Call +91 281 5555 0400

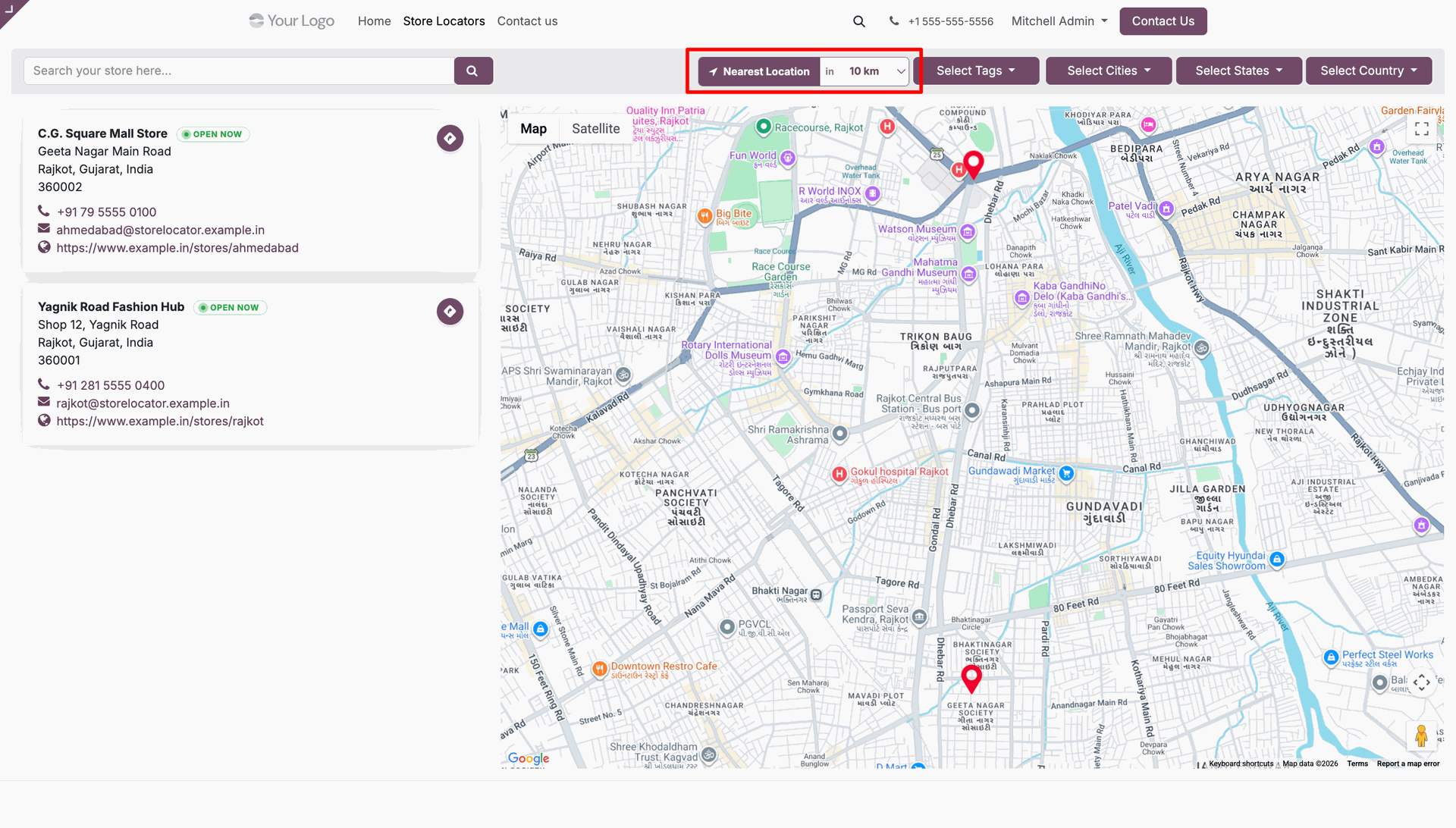pos(111,385)
